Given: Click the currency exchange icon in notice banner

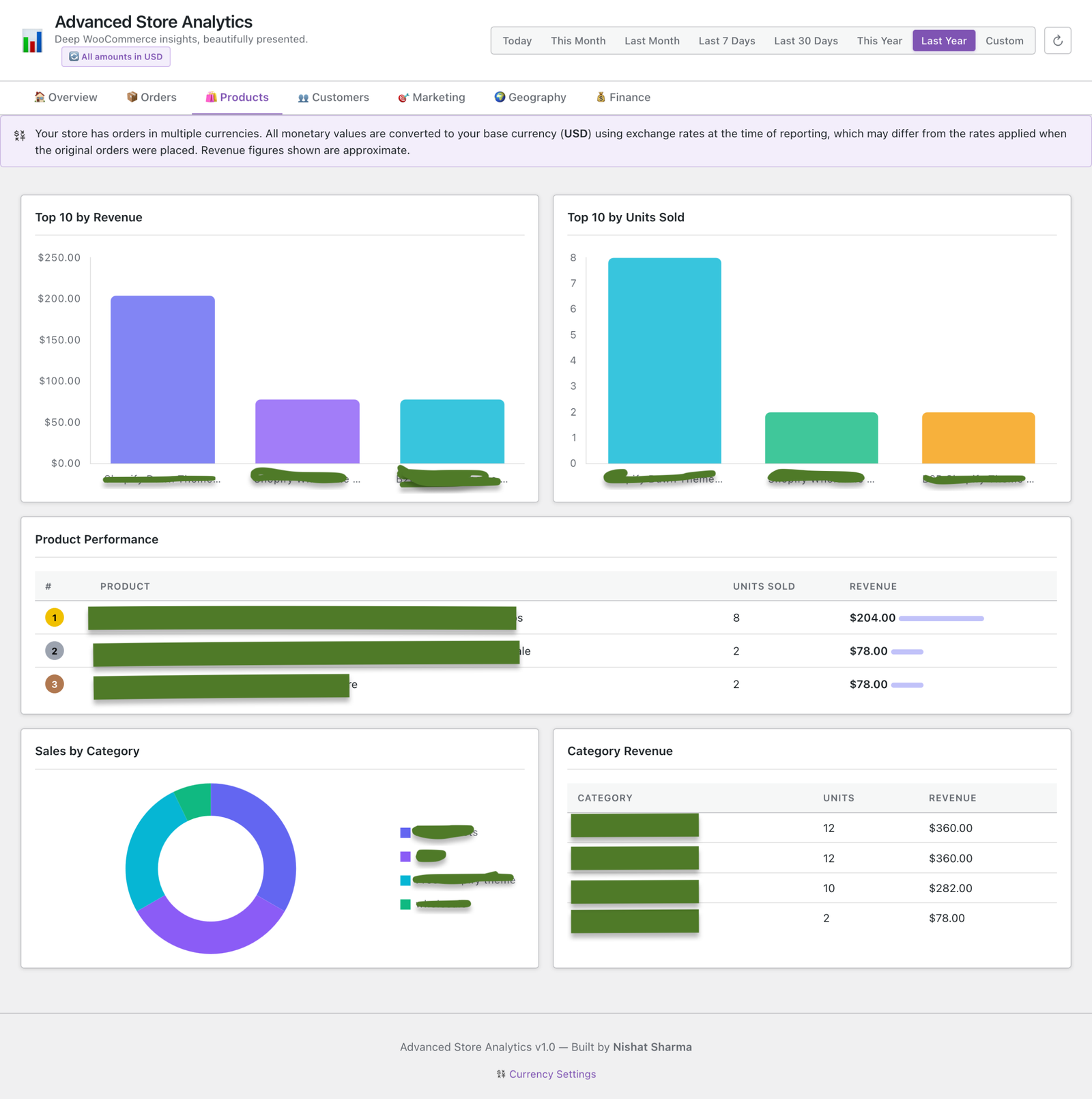Looking at the screenshot, I should coord(20,135).
